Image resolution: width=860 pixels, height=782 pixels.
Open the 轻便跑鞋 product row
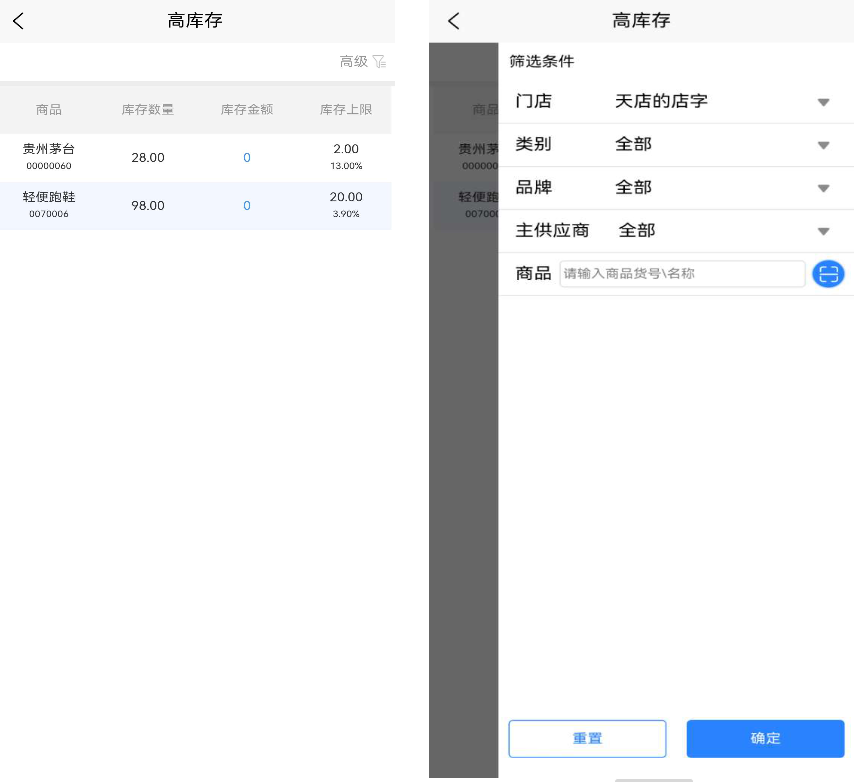[195, 206]
